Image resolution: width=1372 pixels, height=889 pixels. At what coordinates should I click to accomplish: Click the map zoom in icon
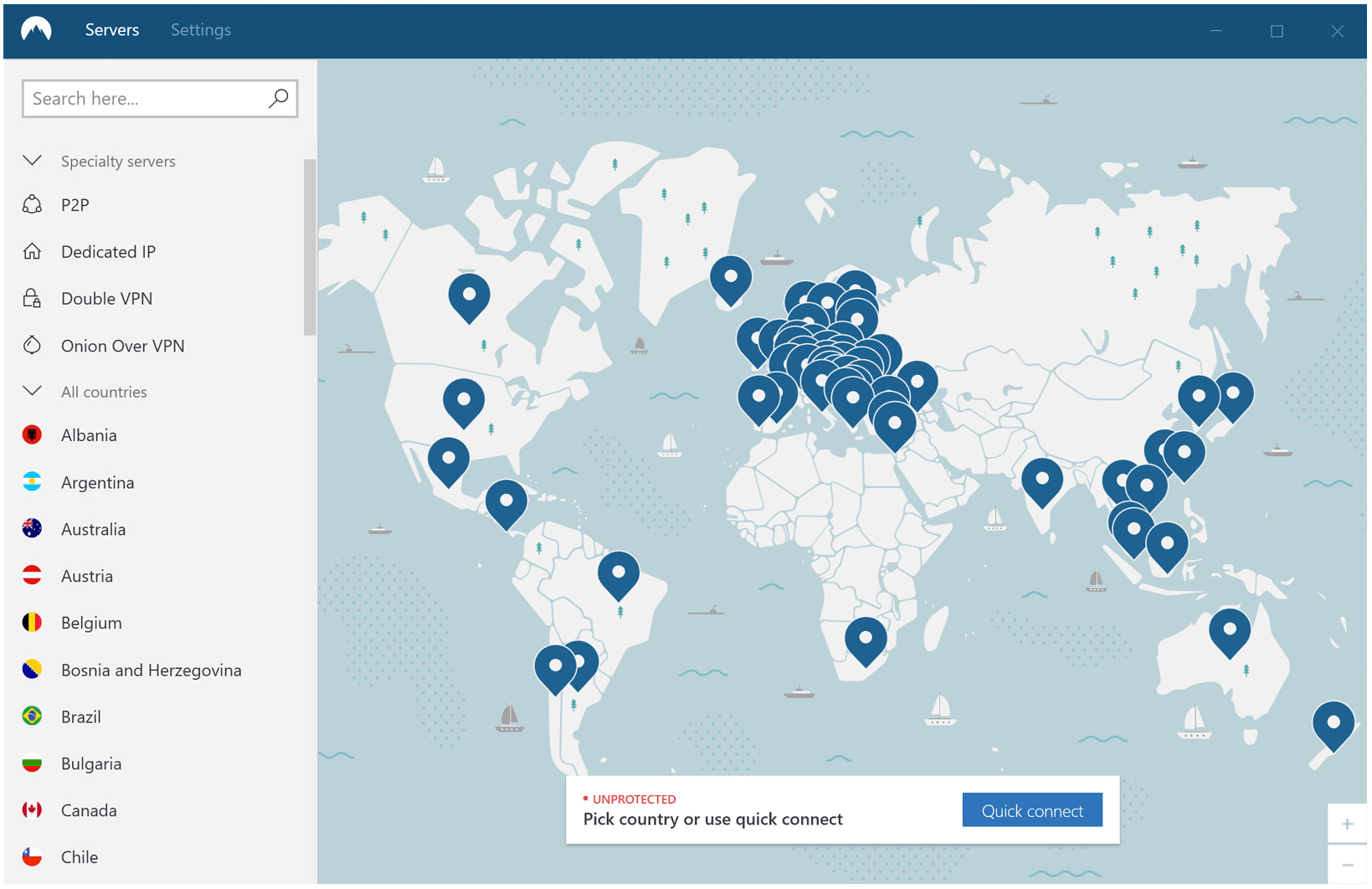tap(1348, 825)
